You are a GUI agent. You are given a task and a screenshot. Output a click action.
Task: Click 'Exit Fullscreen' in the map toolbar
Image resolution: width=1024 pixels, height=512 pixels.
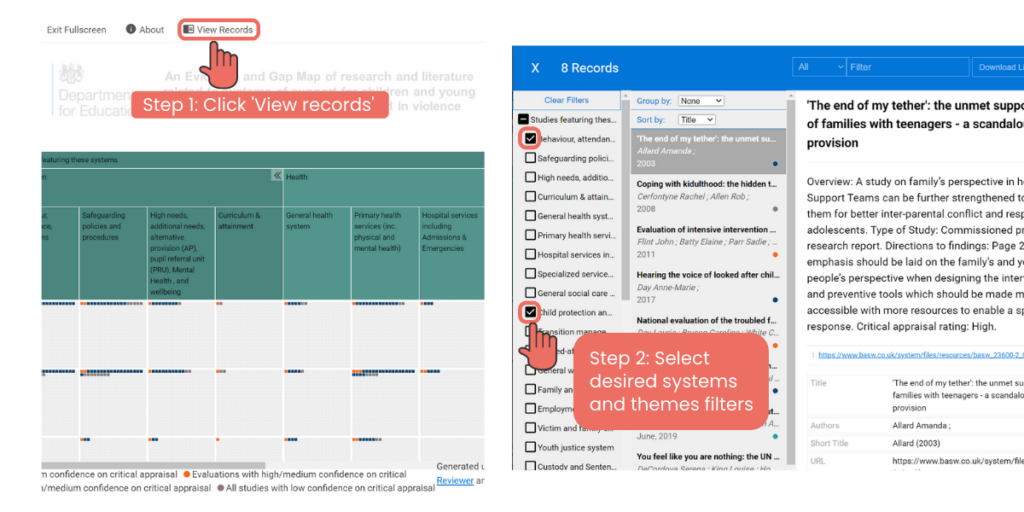click(x=76, y=29)
